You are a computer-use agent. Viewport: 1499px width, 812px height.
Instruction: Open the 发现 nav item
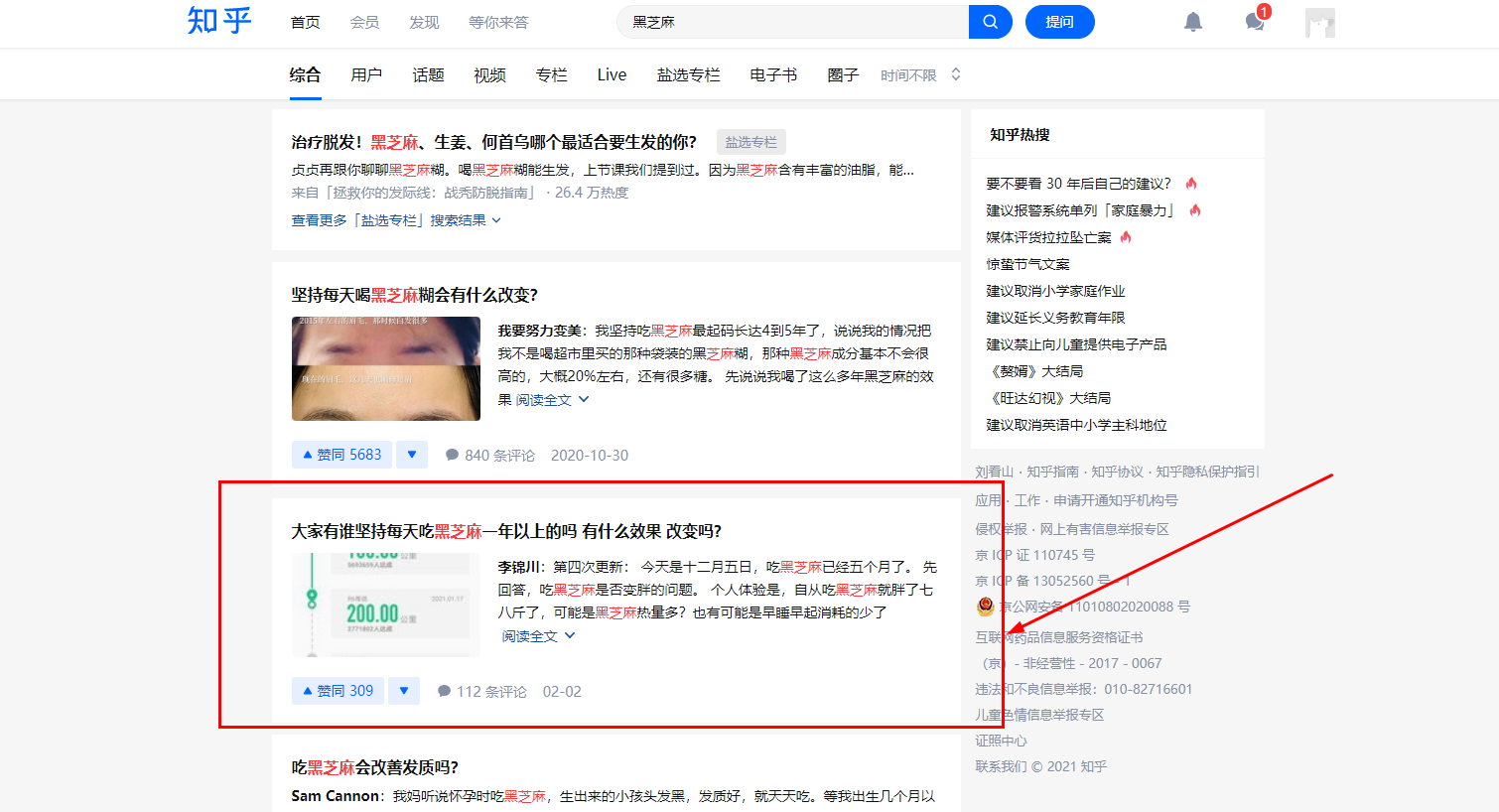424,22
